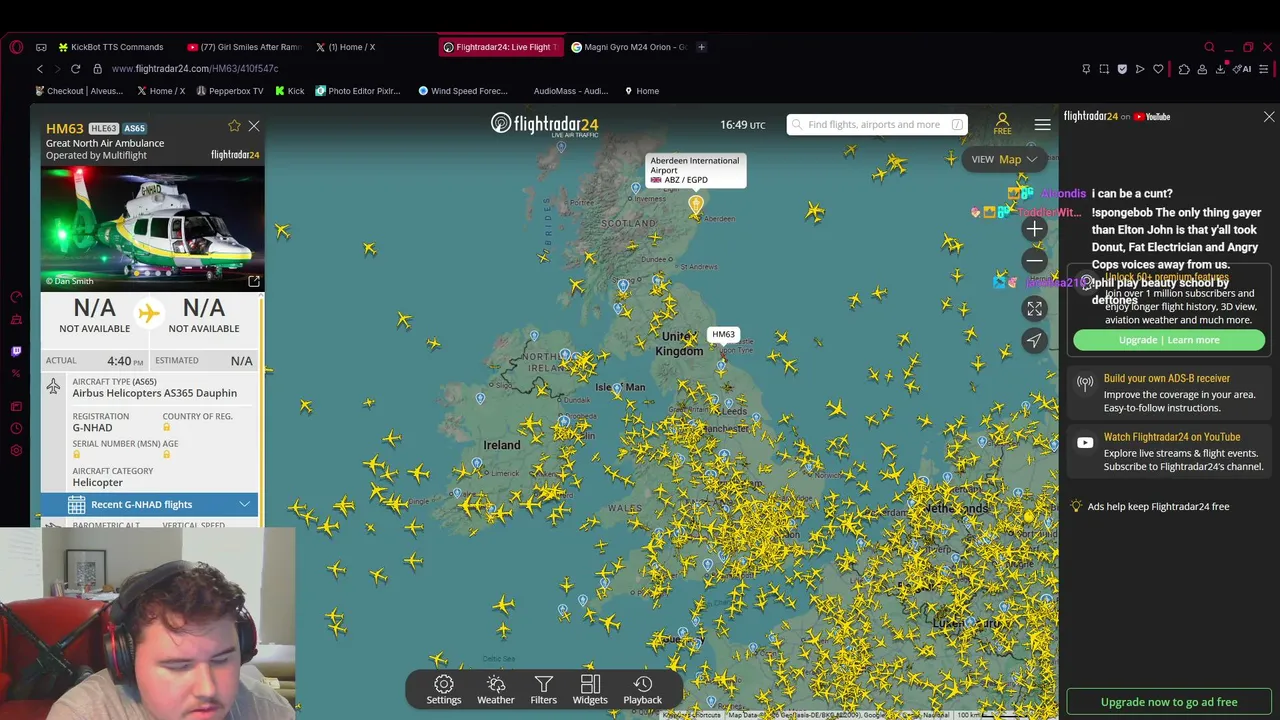This screenshot has width=1280, height=720.
Task: Select the Flightradar24 Live Flight tab
Action: click(x=499, y=47)
